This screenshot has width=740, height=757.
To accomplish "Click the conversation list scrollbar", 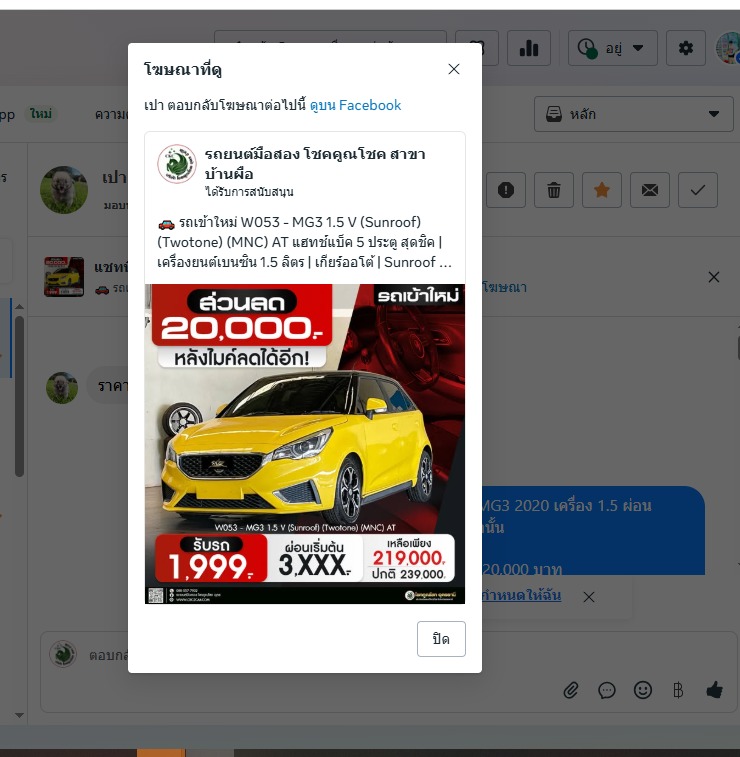I will [x=19, y=396].
